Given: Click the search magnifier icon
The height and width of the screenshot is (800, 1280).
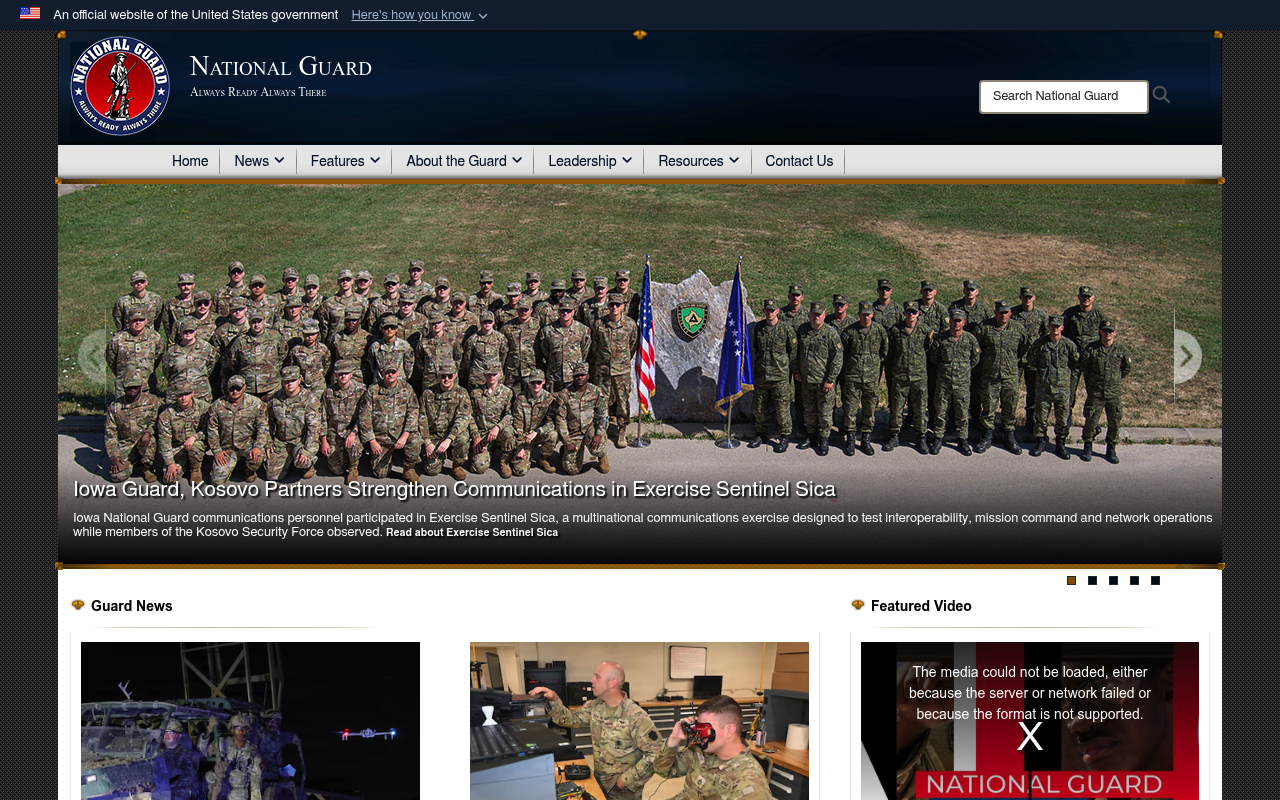Looking at the screenshot, I should (1161, 95).
